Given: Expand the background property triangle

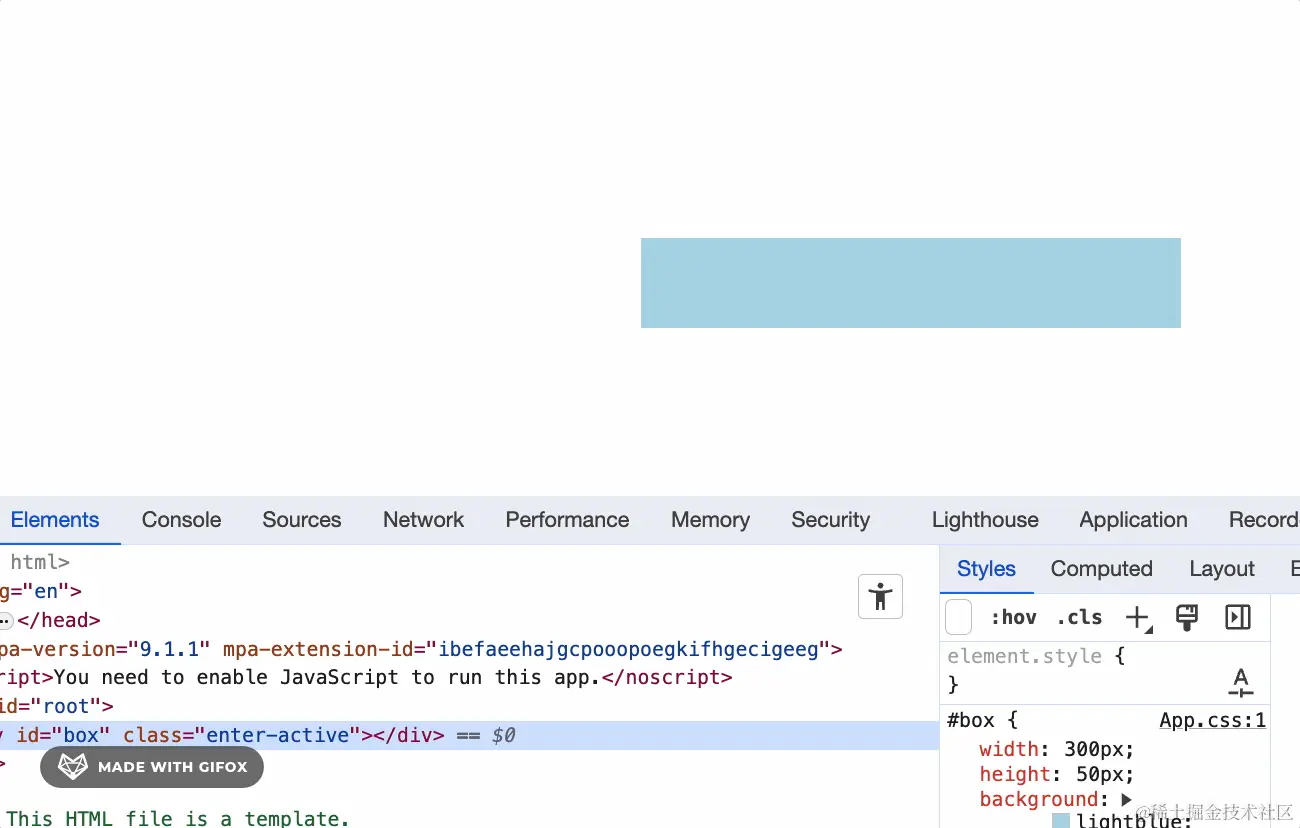Looking at the screenshot, I should tap(1126, 799).
